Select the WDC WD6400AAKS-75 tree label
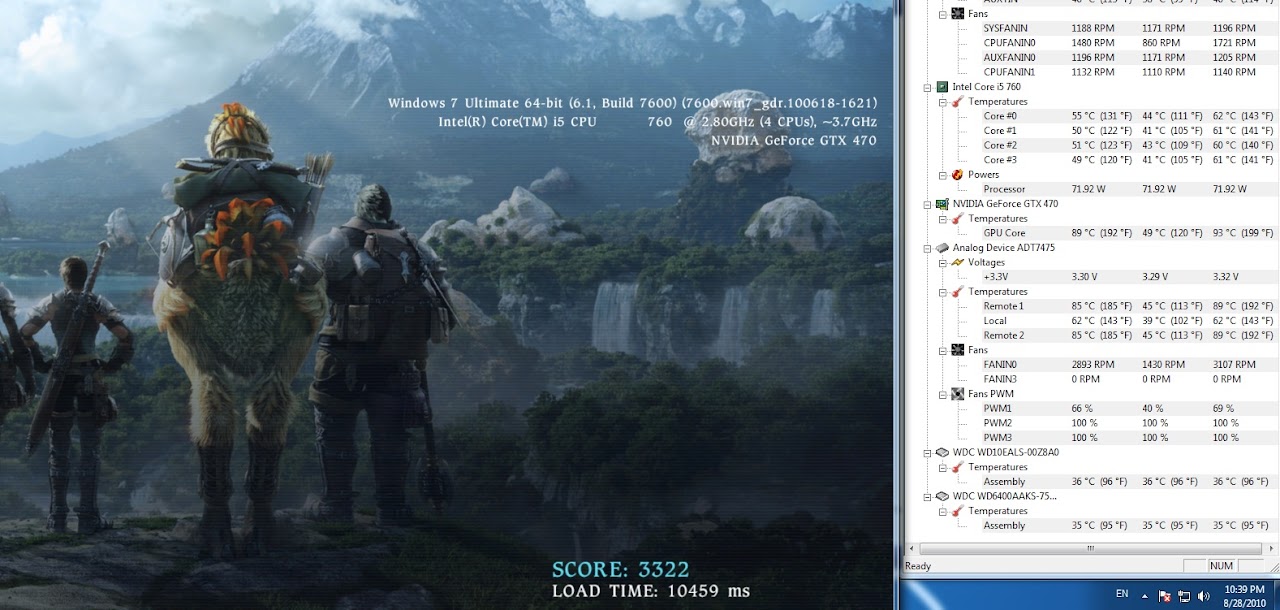 pos(1005,496)
